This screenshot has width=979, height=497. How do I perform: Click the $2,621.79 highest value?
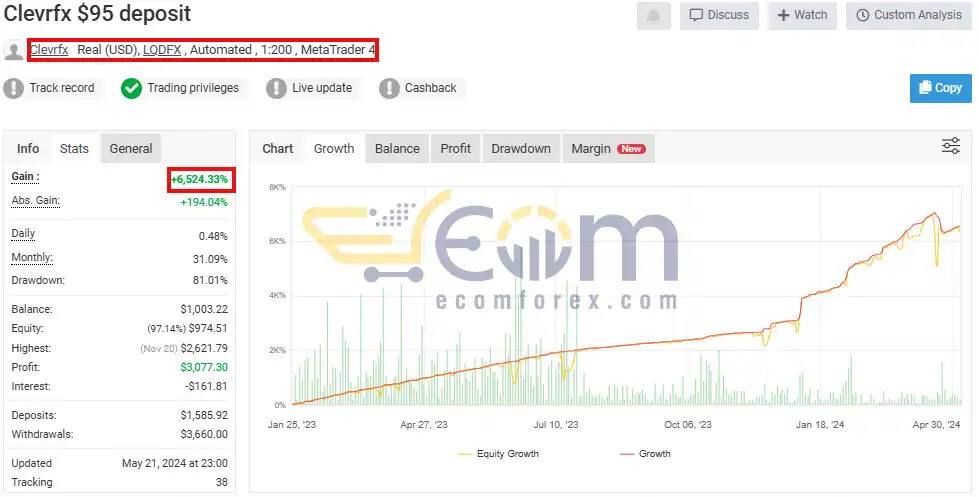click(x=204, y=348)
